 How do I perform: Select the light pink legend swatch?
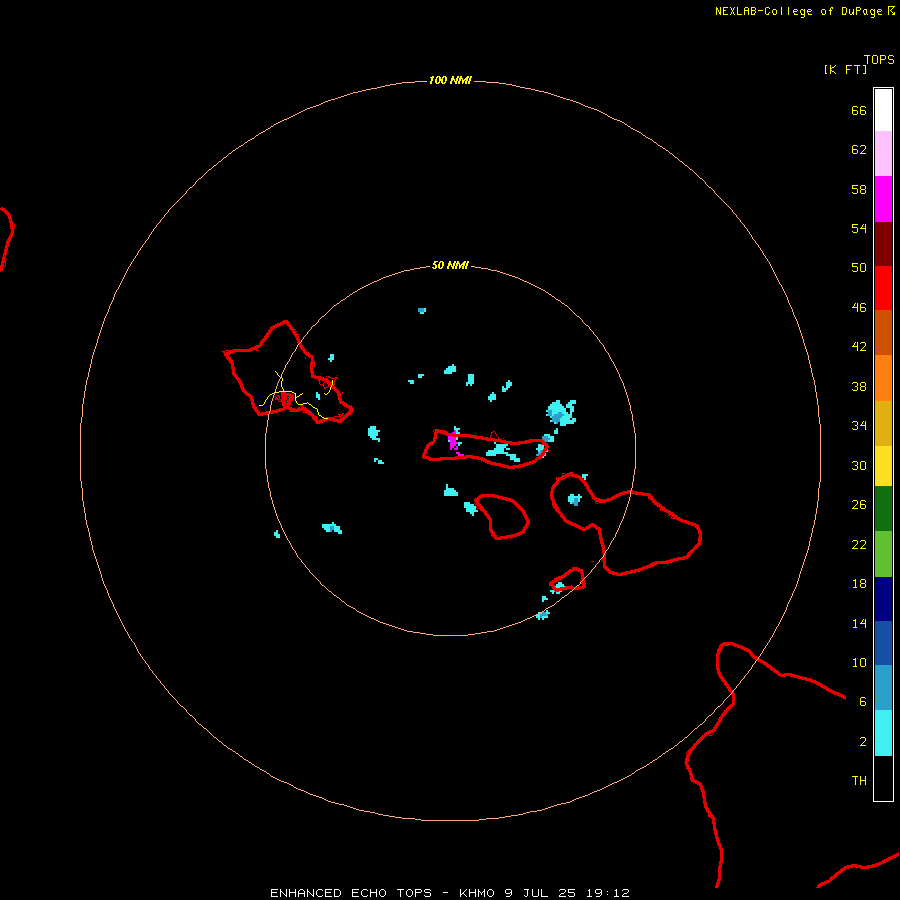click(883, 154)
